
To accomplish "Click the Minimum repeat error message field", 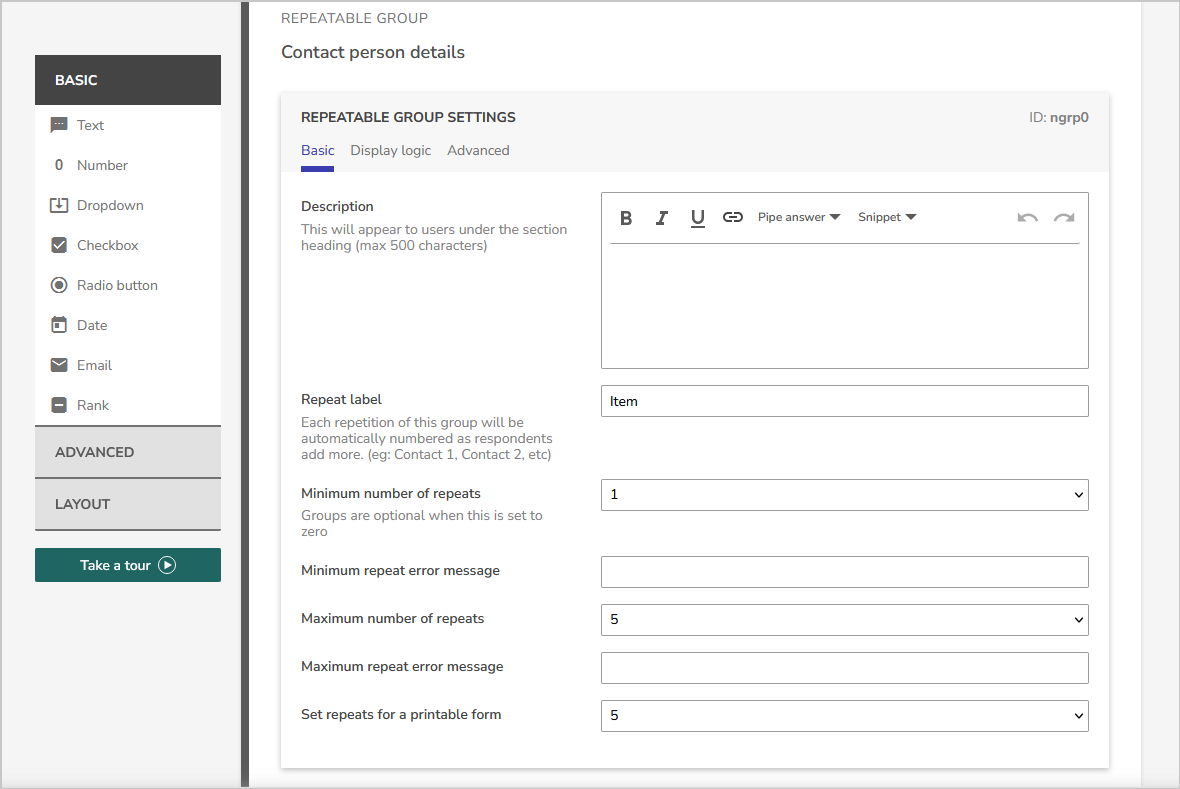I will [844, 571].
